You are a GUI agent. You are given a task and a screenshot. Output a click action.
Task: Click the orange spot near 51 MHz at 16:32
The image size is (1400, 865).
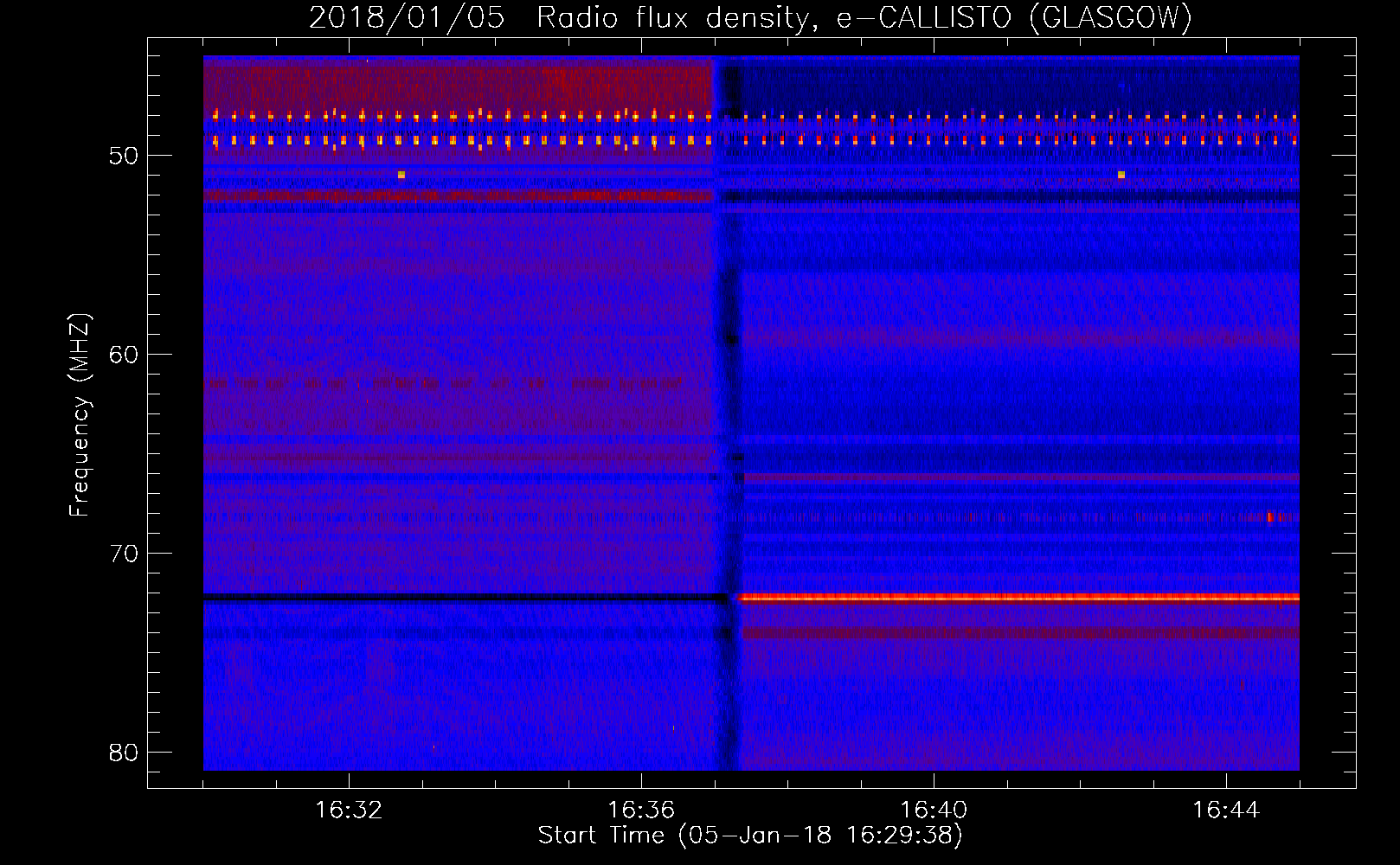point(401,175)
